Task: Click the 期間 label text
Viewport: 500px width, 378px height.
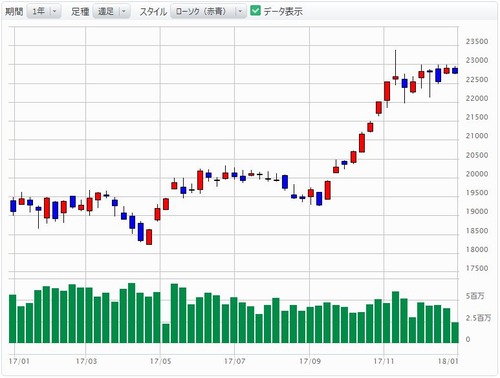Action: (x=14, y=12)
